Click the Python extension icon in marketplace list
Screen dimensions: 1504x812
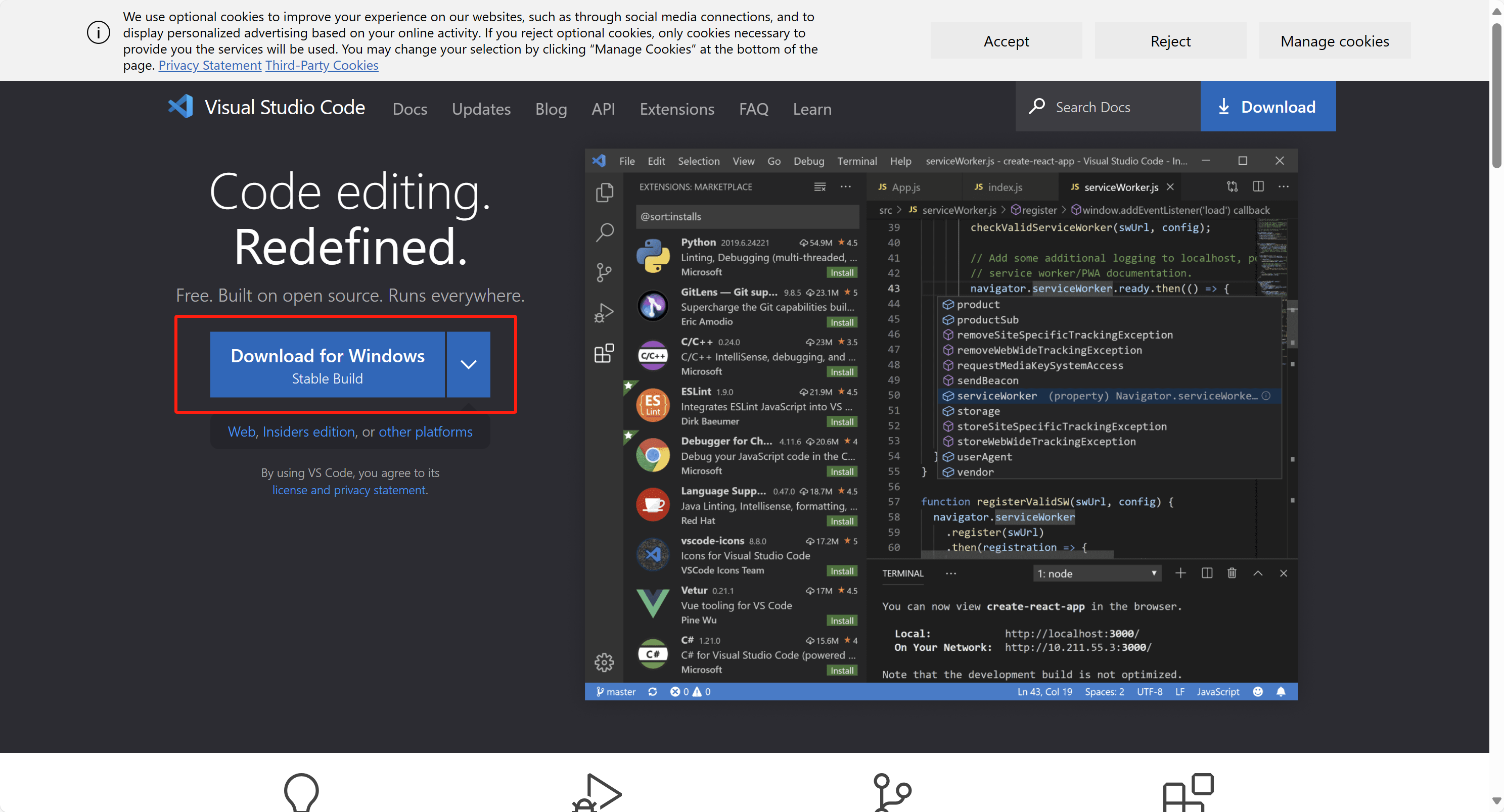pyautogui.click(x=653, y=256)
